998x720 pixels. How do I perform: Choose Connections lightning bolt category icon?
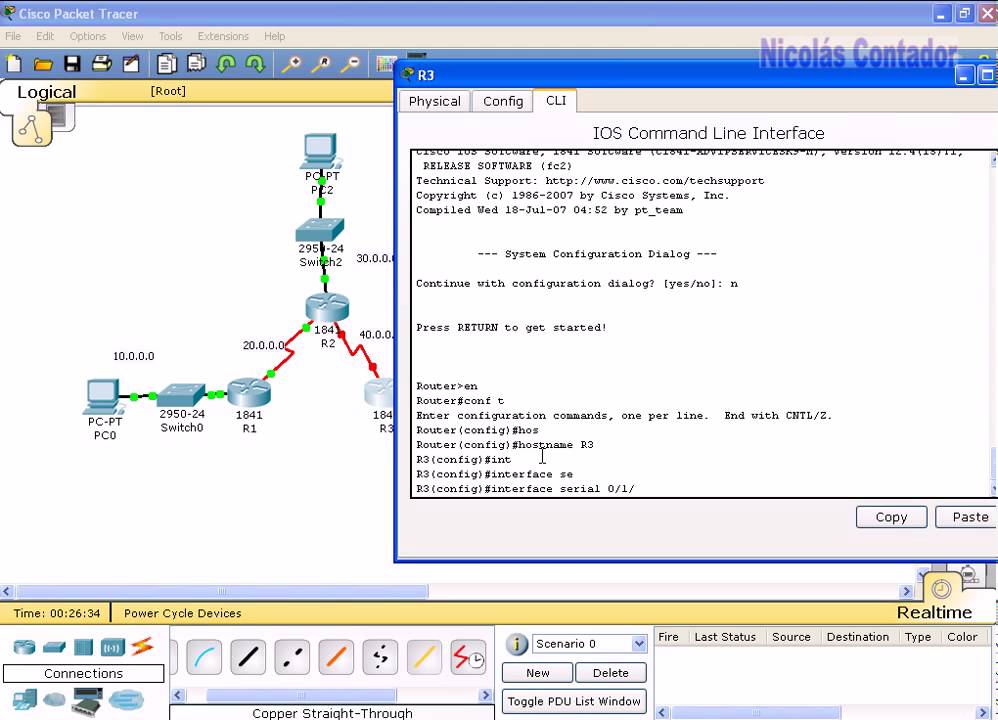[143, 646]
